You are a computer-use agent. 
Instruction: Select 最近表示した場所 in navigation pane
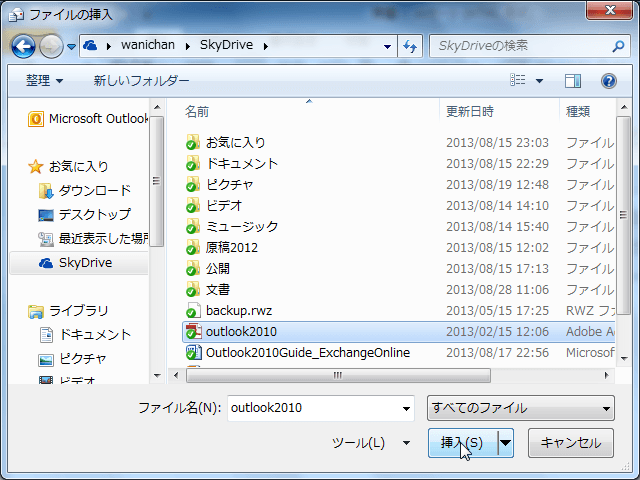(93, 239)
